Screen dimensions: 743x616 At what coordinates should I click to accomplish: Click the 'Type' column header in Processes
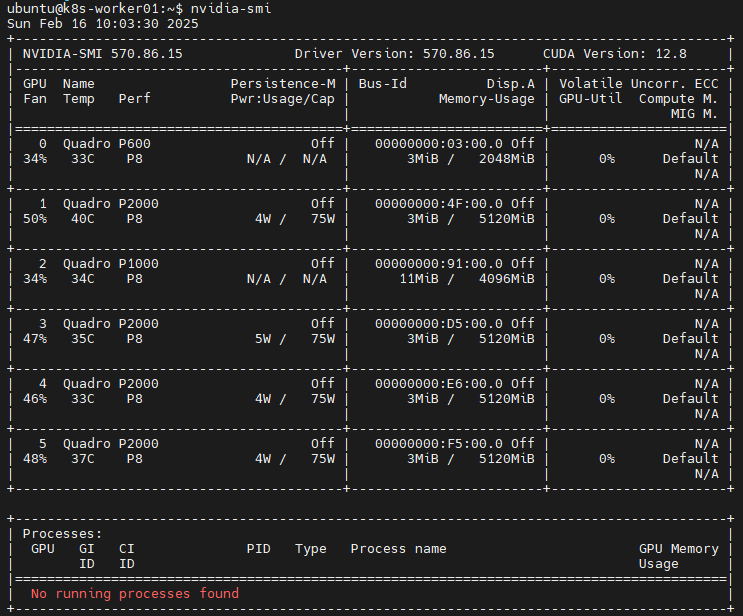tap(311, 549)
